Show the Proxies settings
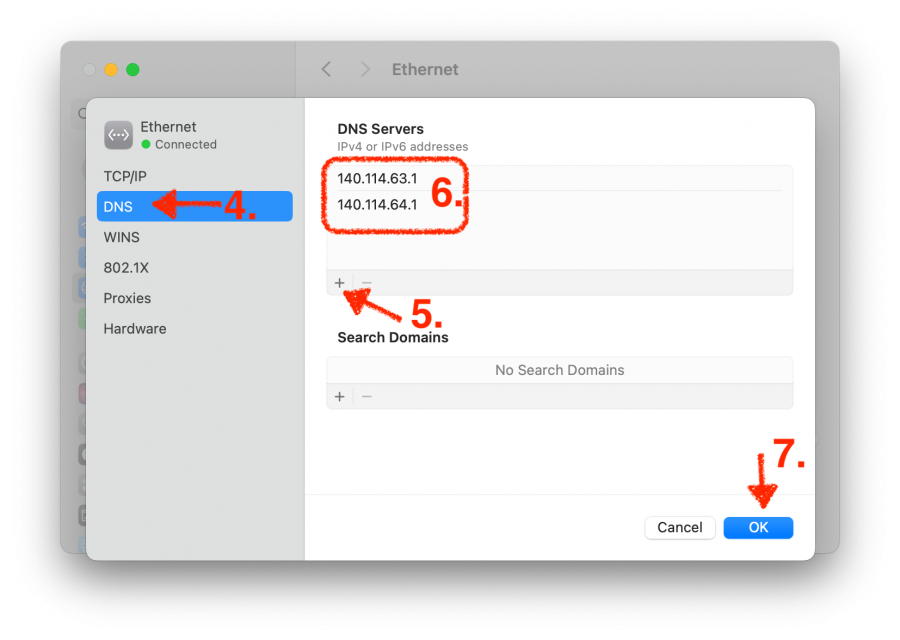900x640 pixels. 127,298
